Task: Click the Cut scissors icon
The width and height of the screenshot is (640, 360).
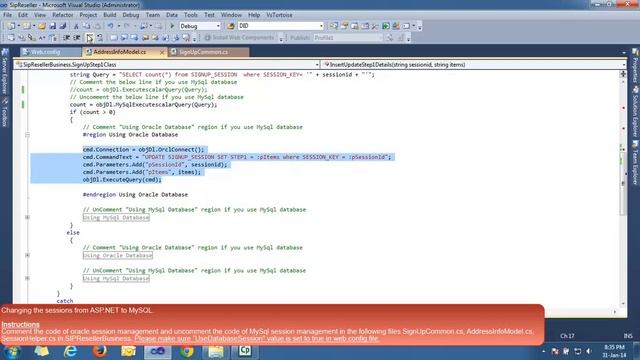Action: [76, 26]
